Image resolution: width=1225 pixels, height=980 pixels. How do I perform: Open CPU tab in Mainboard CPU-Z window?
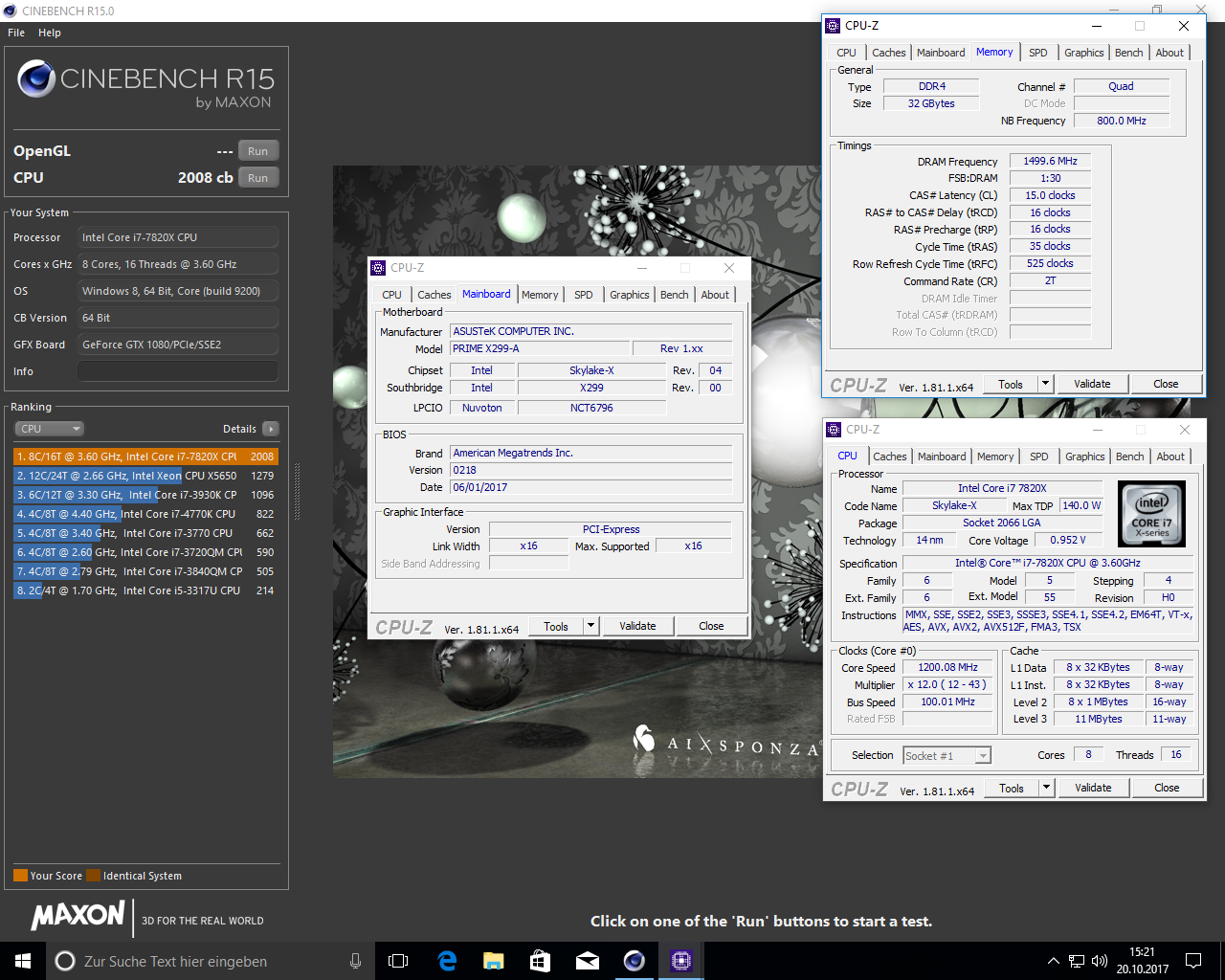392,295
